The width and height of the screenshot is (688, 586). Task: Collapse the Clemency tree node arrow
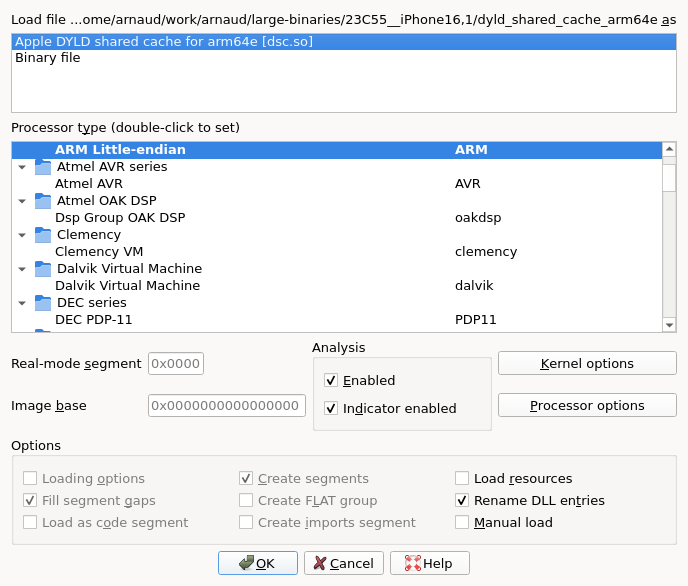tap(22, 235)
